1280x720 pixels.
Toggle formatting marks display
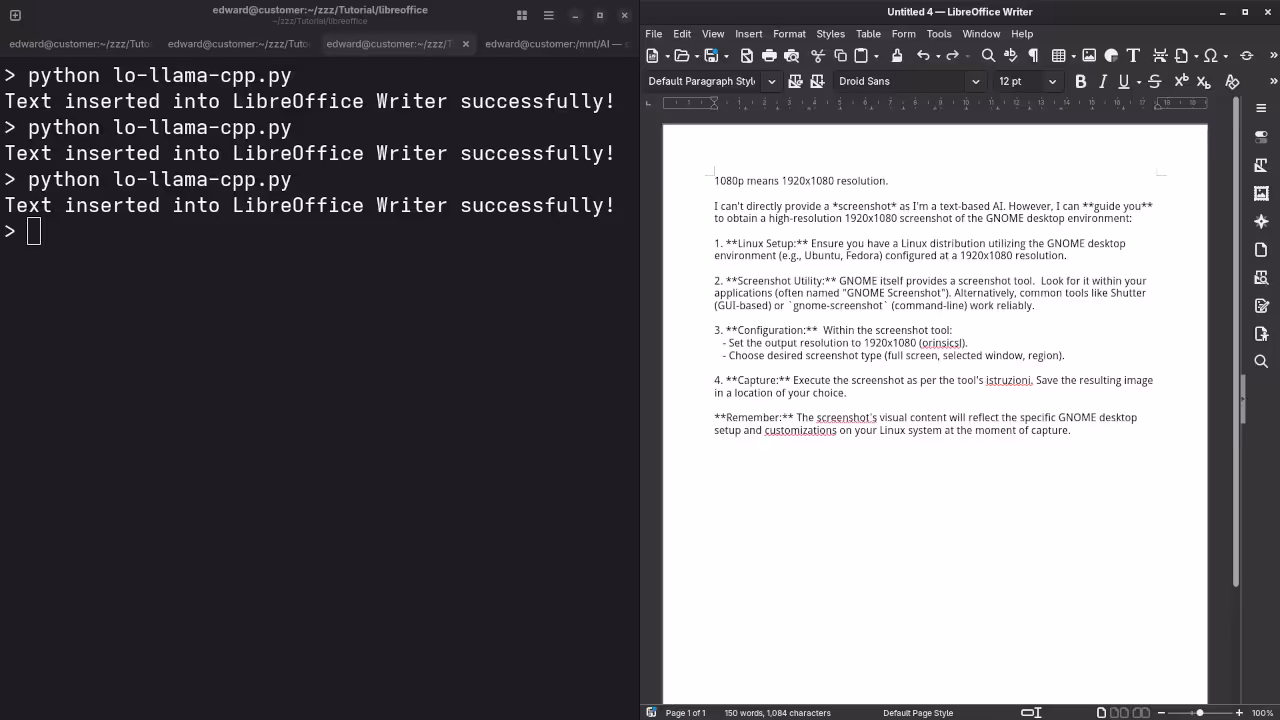point(1033,55)
